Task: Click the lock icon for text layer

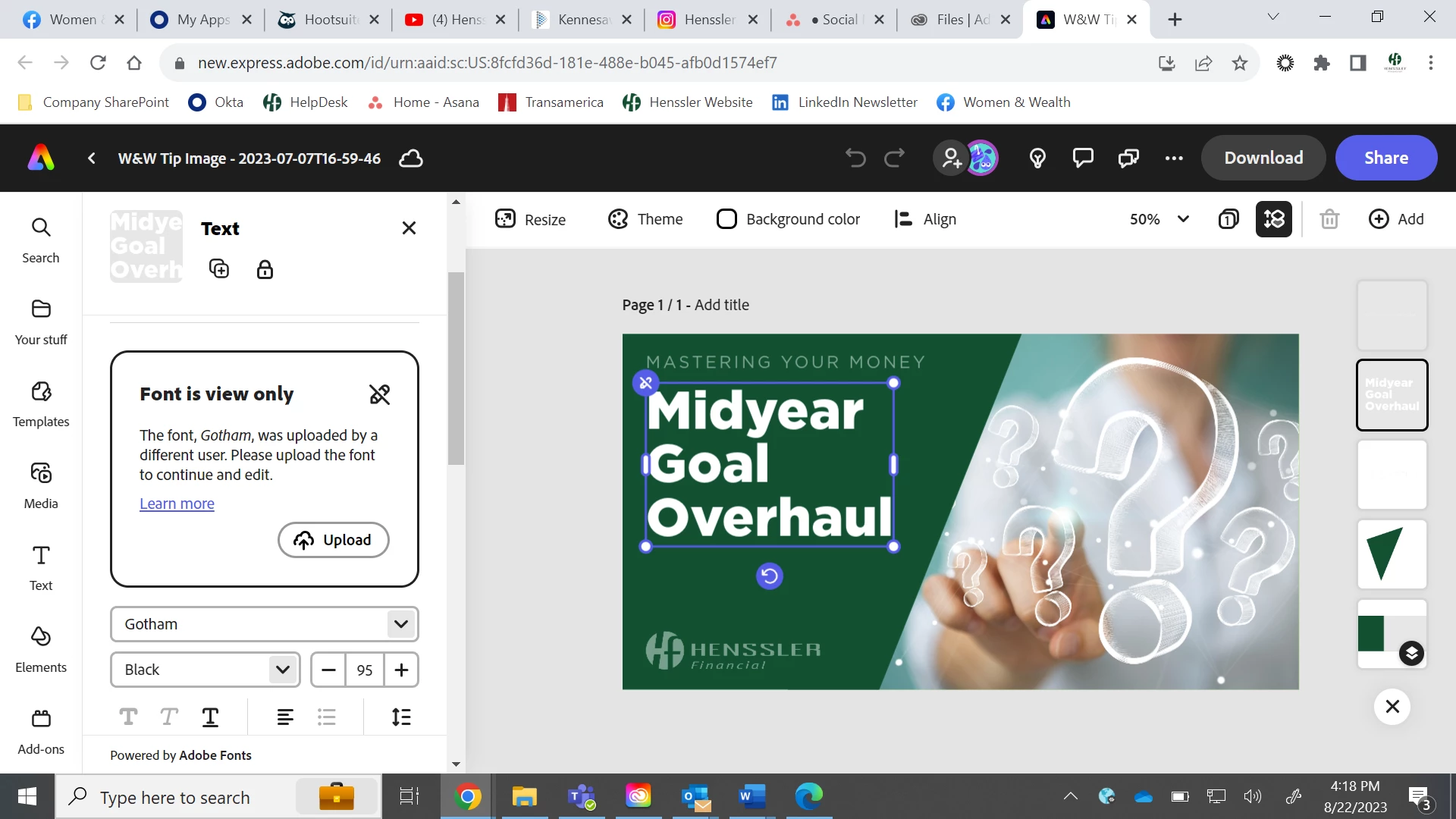Action: click(x=265, y=269)
